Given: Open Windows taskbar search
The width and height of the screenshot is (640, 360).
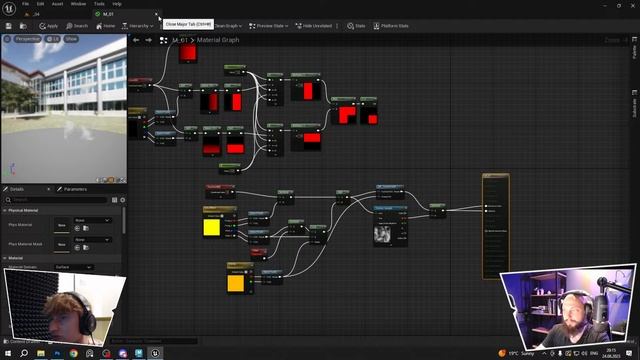Looking at the screenshot, I should [x=24, y=353].
